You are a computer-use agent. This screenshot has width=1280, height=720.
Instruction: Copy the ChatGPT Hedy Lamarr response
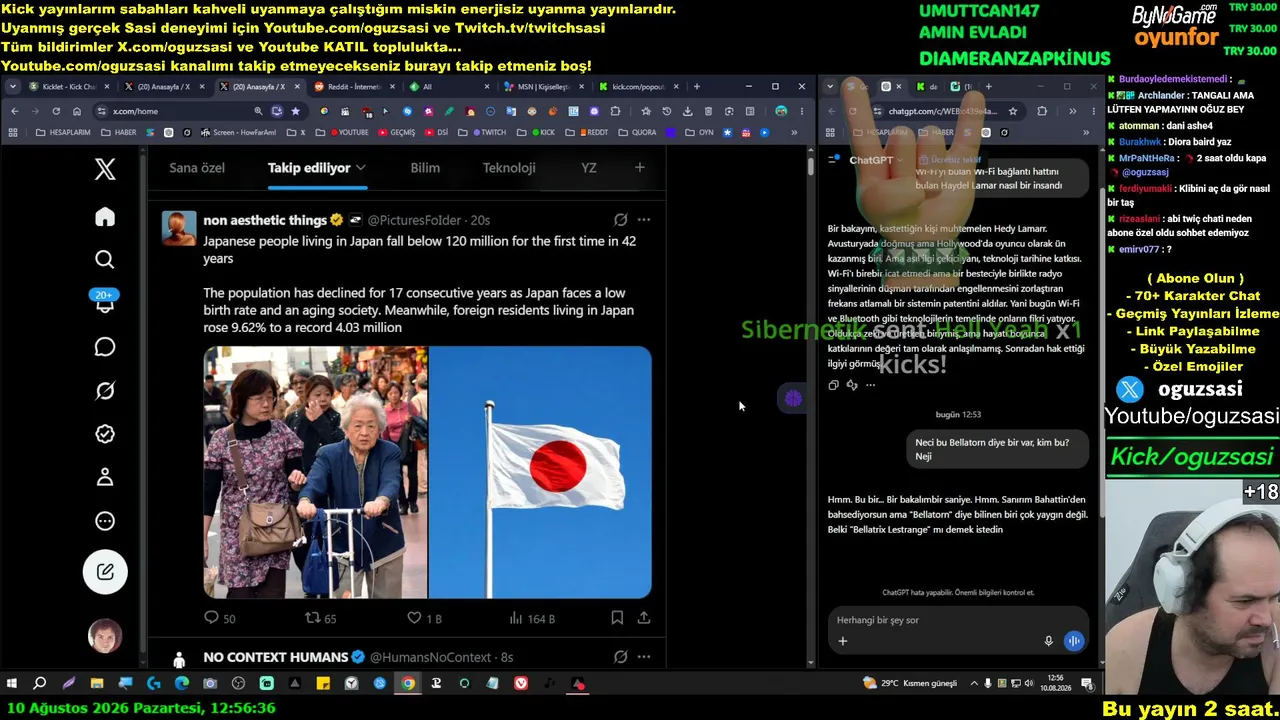pyautogui.click(x=833, y=385)
